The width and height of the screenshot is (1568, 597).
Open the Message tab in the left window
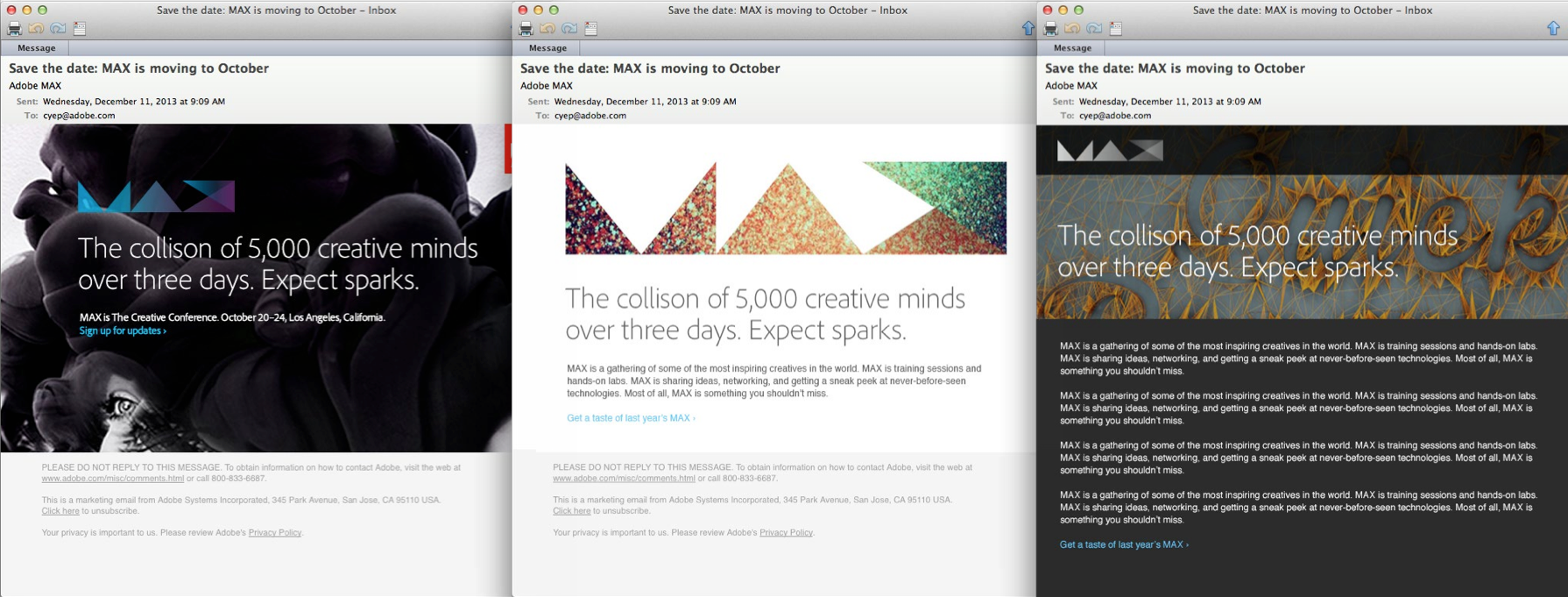click(x=36, y=48)
